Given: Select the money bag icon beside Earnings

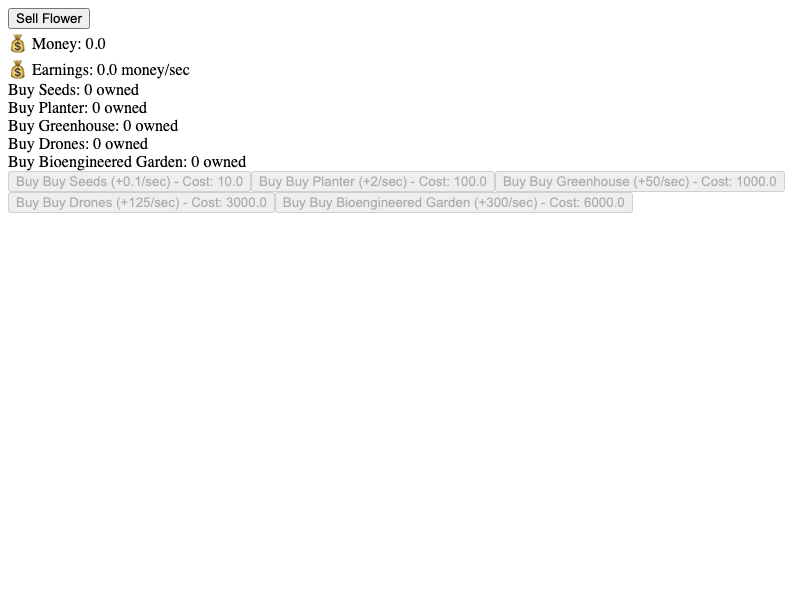Looking at the screenshot, I should 17,69.
